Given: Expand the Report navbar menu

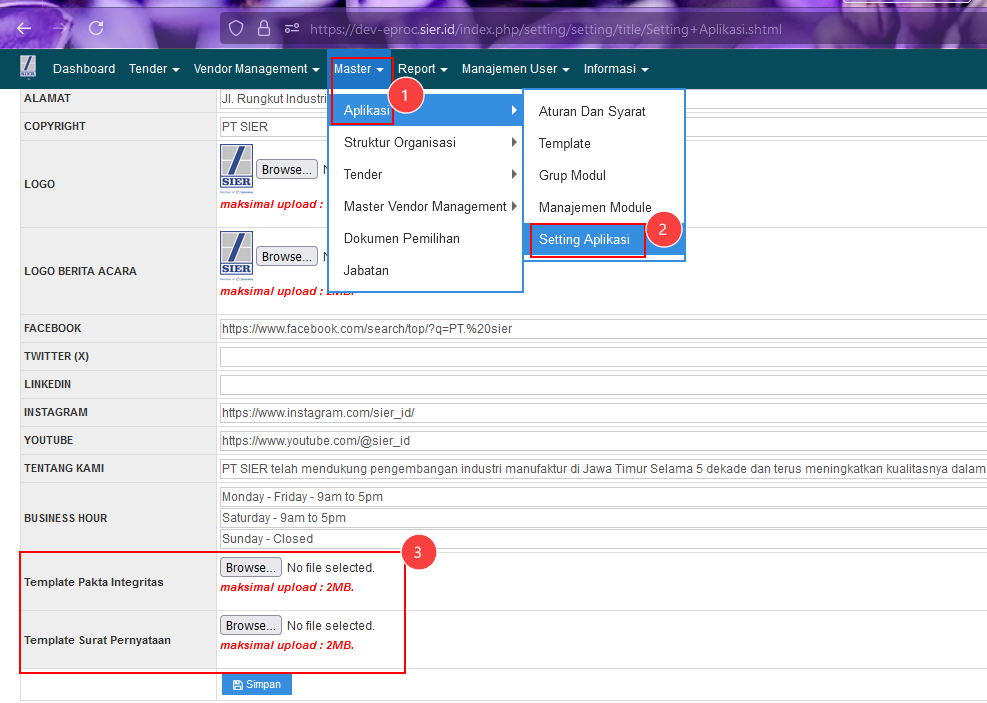Looking at the screenshot, I should (422, 69).
